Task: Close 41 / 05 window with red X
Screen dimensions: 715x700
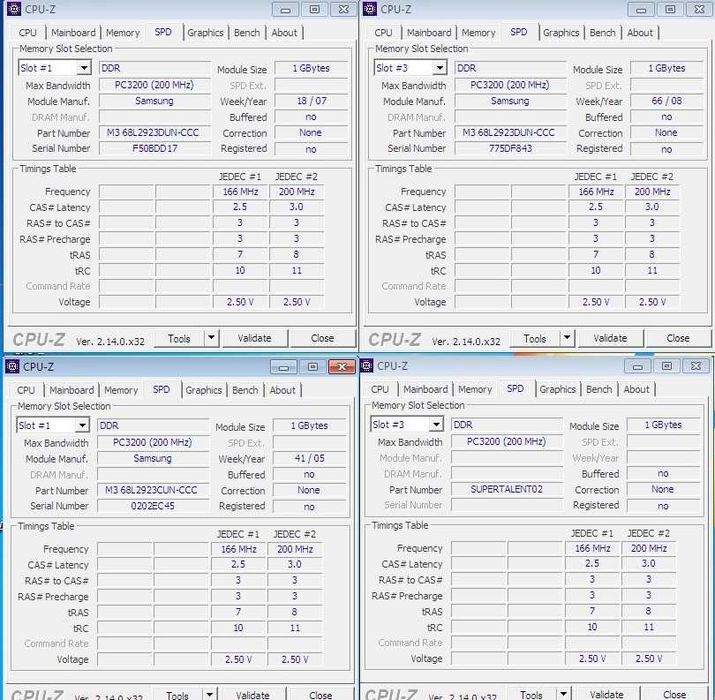Action: 342,367
